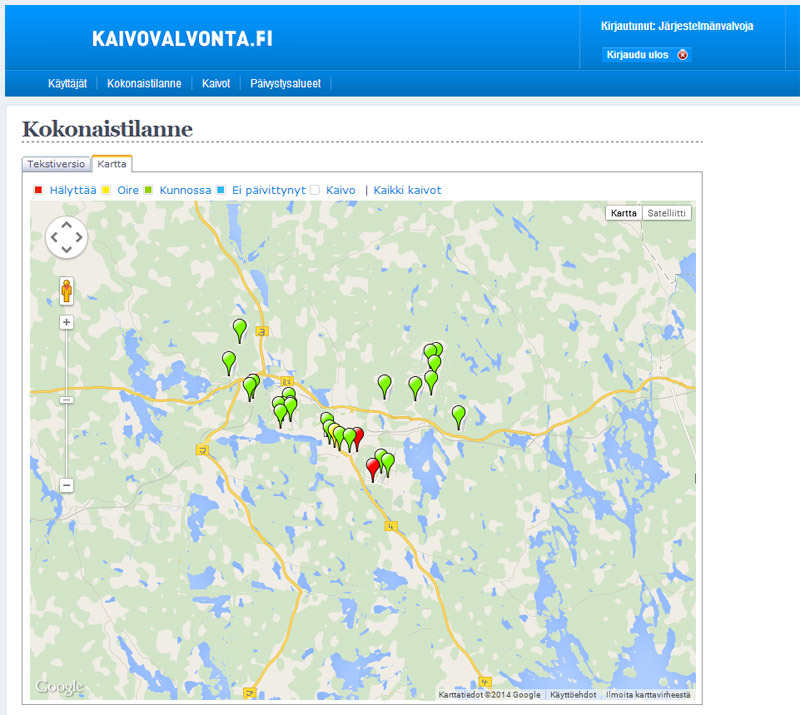The width and height of the screenshot is (800, 715).
Task: Switch map to Satelliitti view
Action: [x=666, y=213]
